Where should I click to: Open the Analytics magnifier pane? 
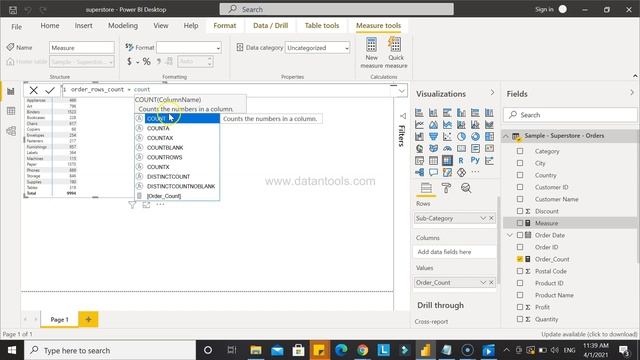point(466,188)
